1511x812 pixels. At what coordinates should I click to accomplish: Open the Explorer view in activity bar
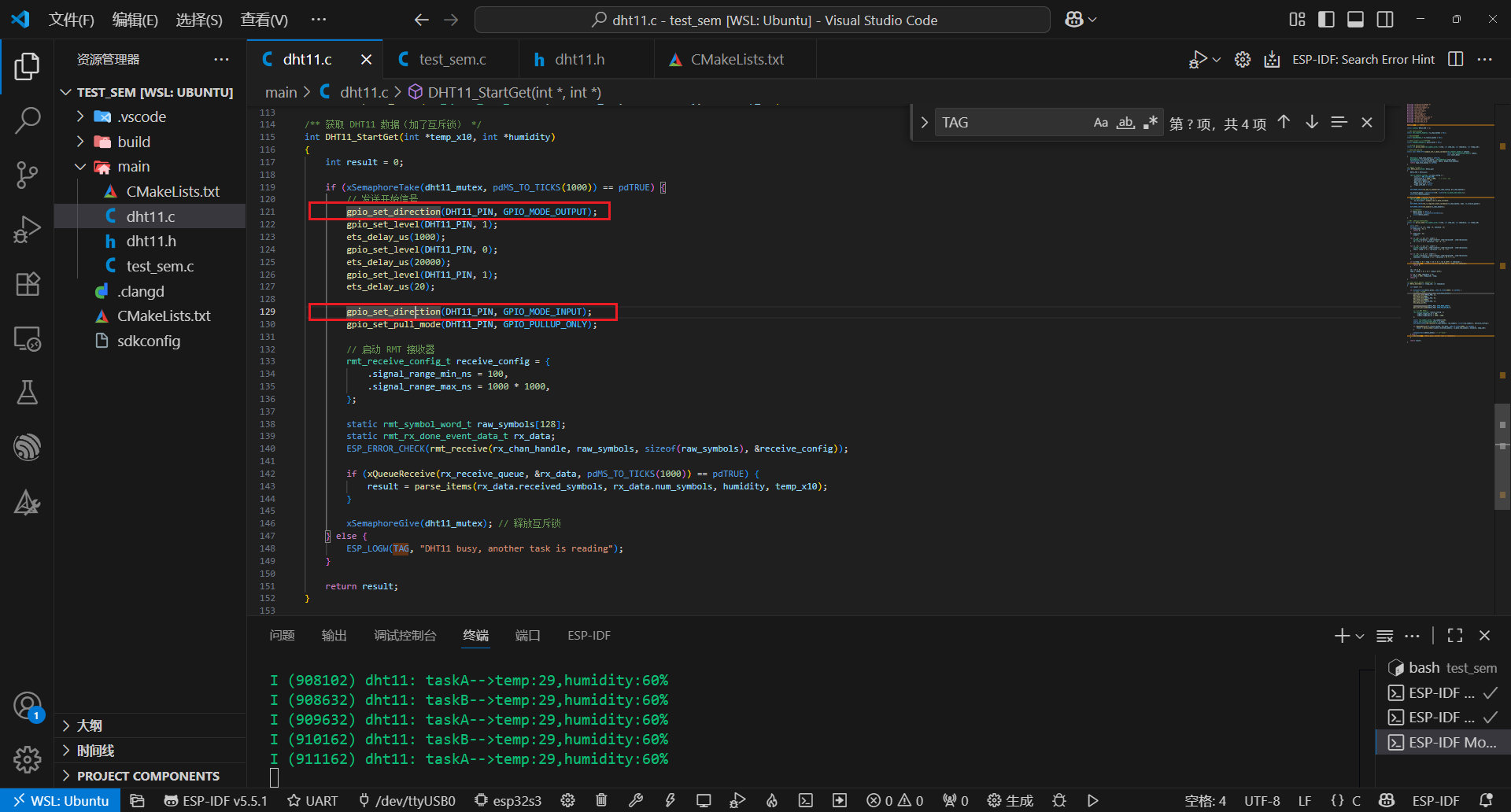[27, 67]
